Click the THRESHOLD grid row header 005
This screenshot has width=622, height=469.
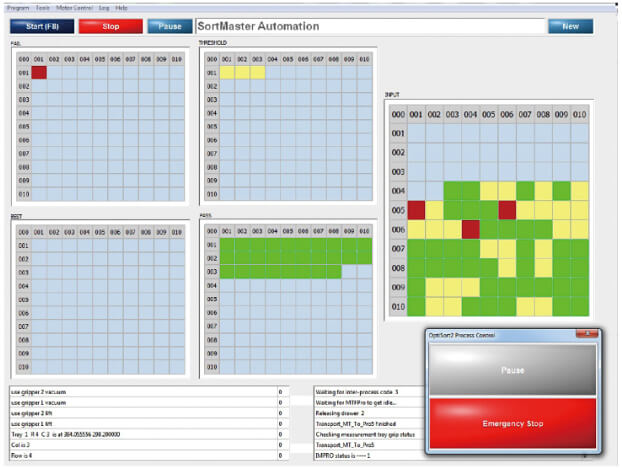pyautogui.click(x=212, y=127)
